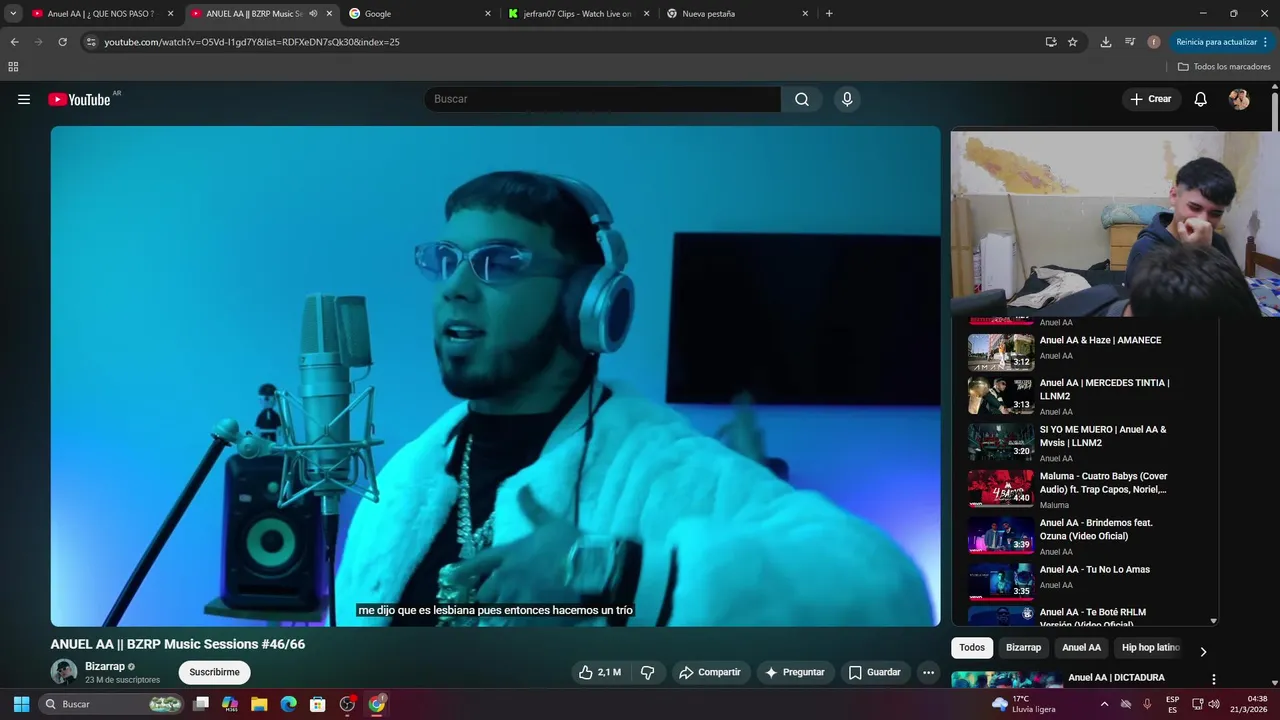Open Chrome three-dot menu
This screenshot has height=720, width=1280.
tap(1266, 42)
